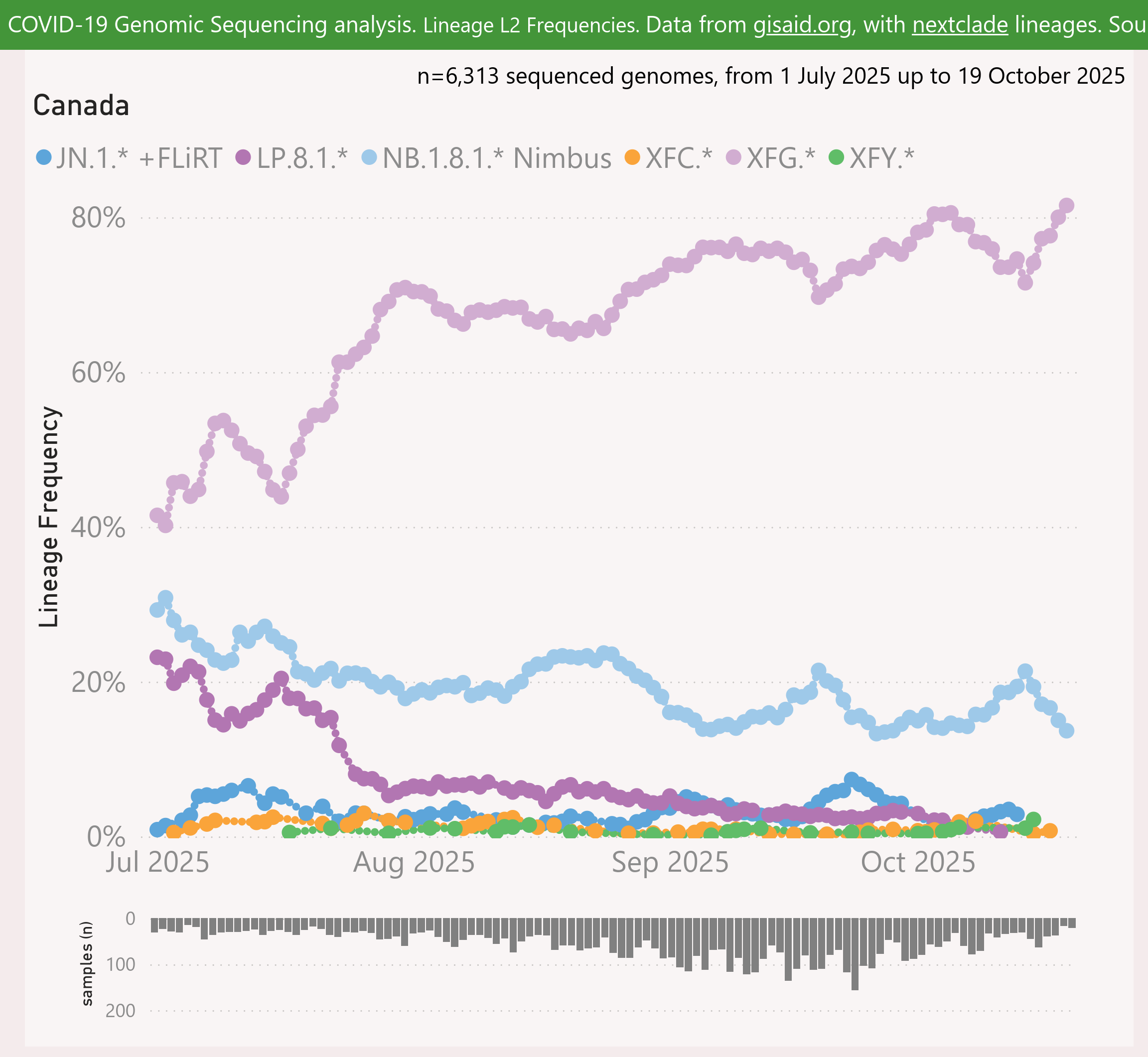Click the orange XFC.* legend dot
1148x1057 pixels.
(x=632, y=157)
